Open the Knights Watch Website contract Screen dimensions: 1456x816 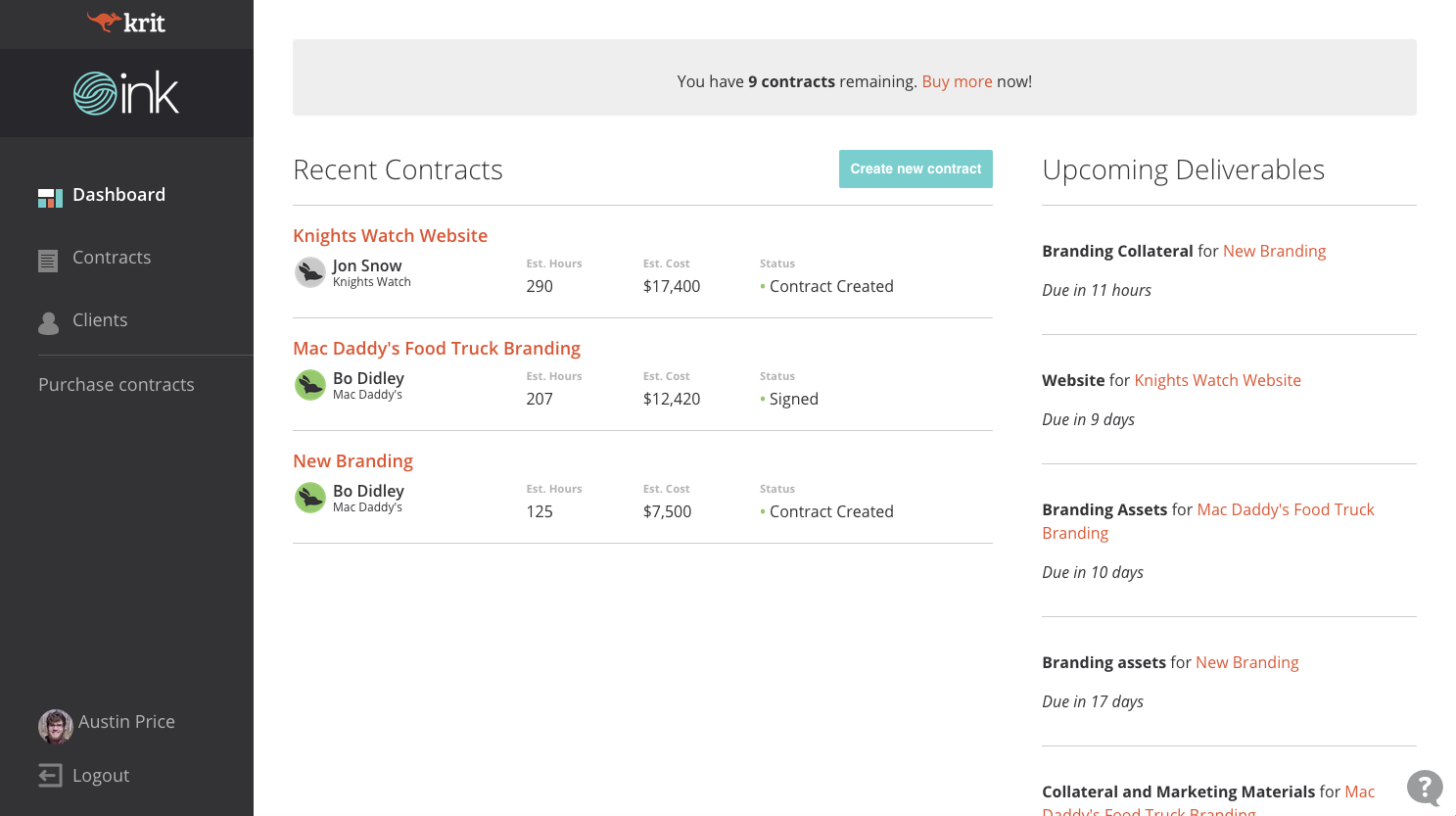[x=390, y=236]
